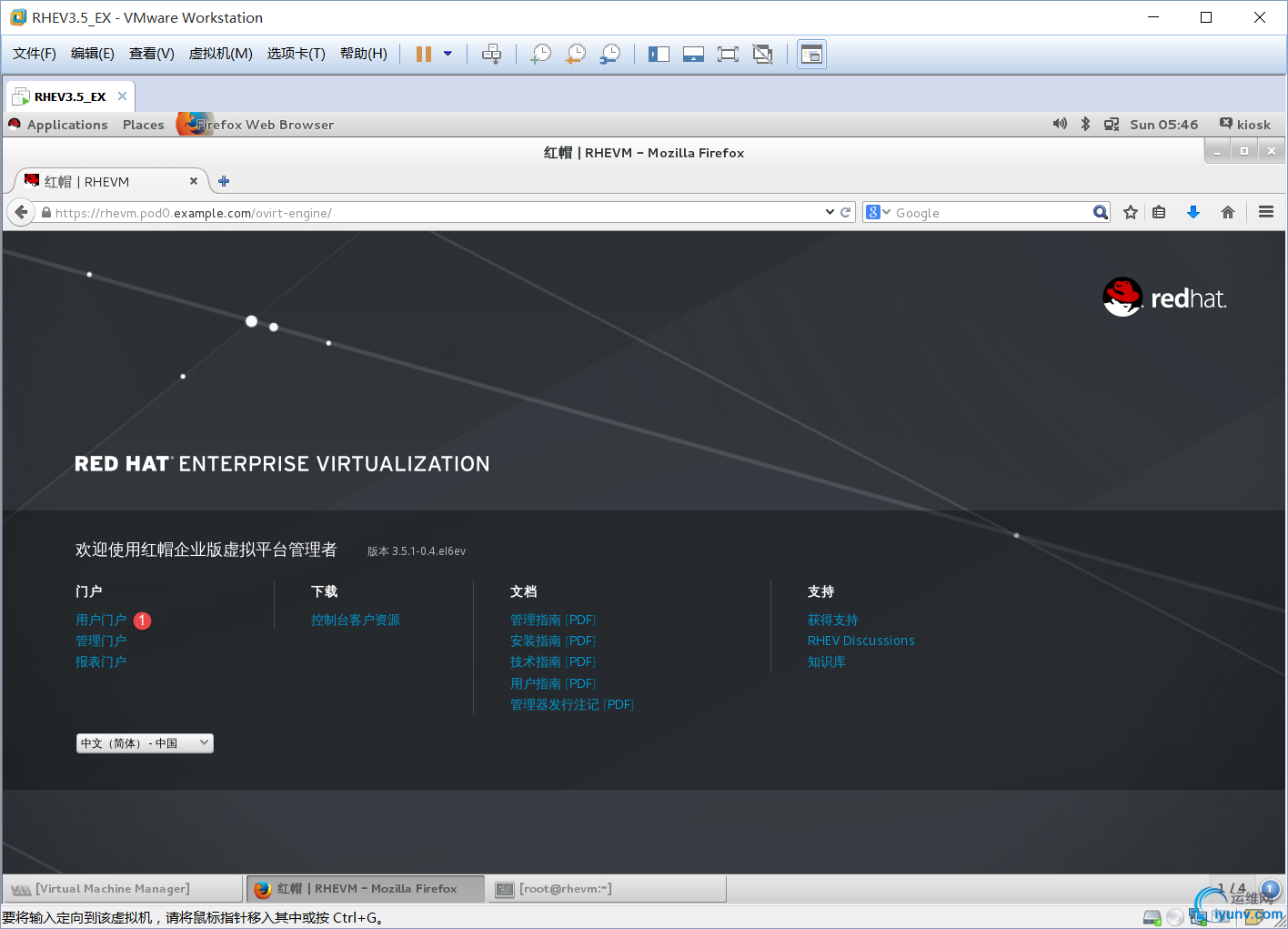Pause the virtual machine from VMware toolbar
Image resolution: width=1288 pixels, height=929 pixels.
[423, 54]
